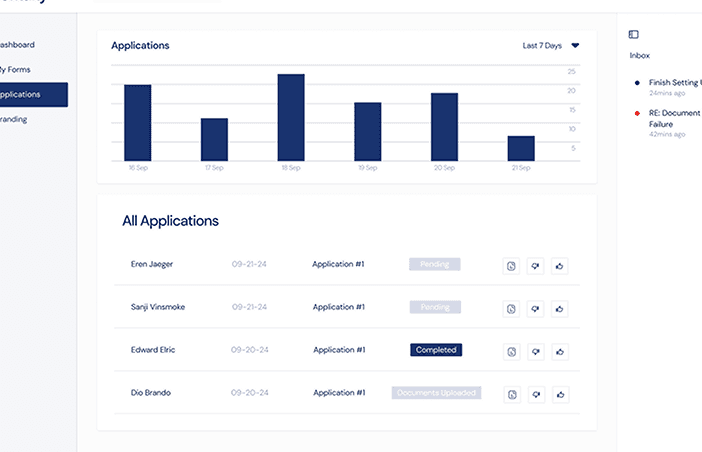Click the 19 Sep bar in the chart

pyautogui.click(x=368, y=132)
